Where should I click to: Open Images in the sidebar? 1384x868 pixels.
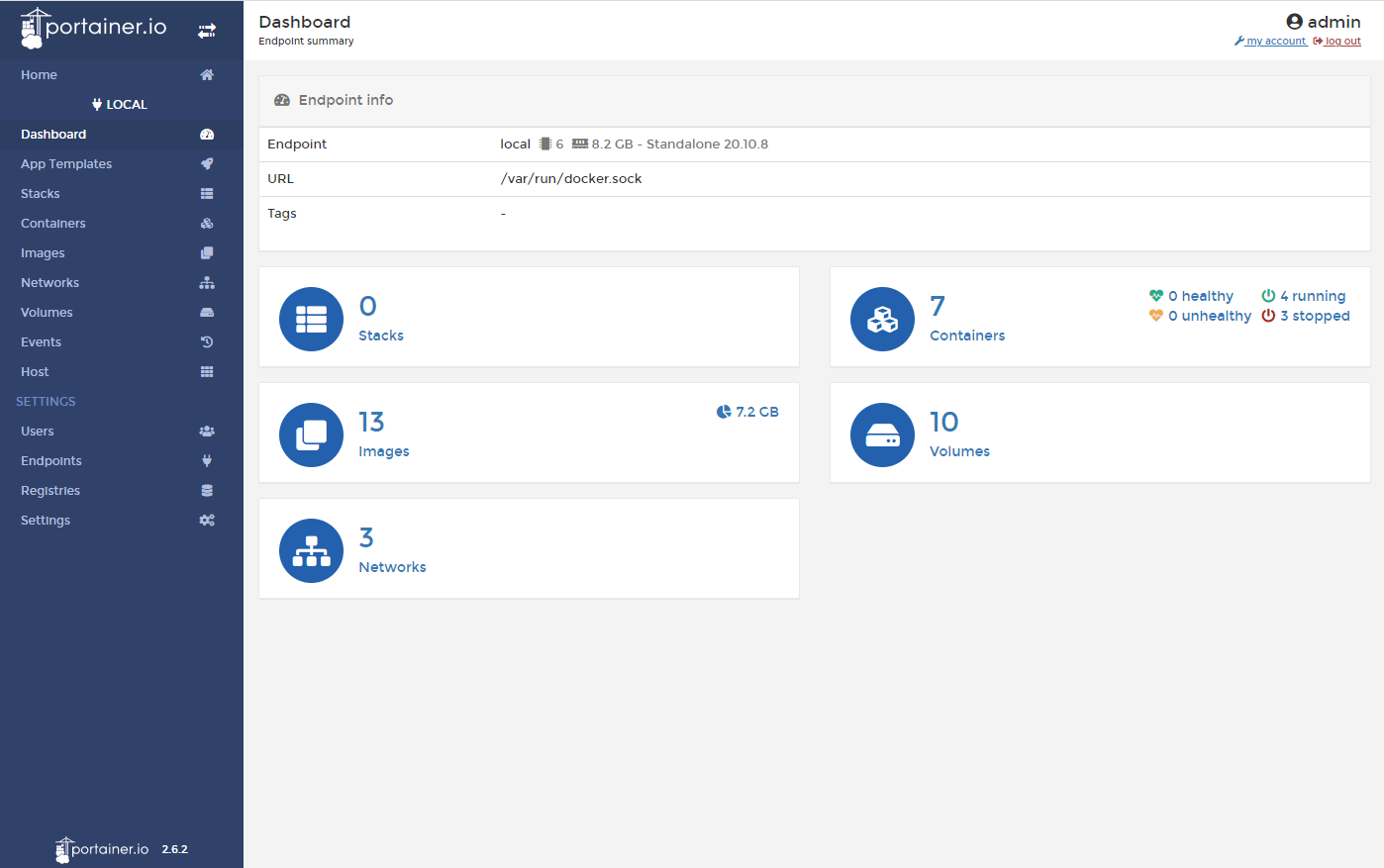click(x=122, y=253)
